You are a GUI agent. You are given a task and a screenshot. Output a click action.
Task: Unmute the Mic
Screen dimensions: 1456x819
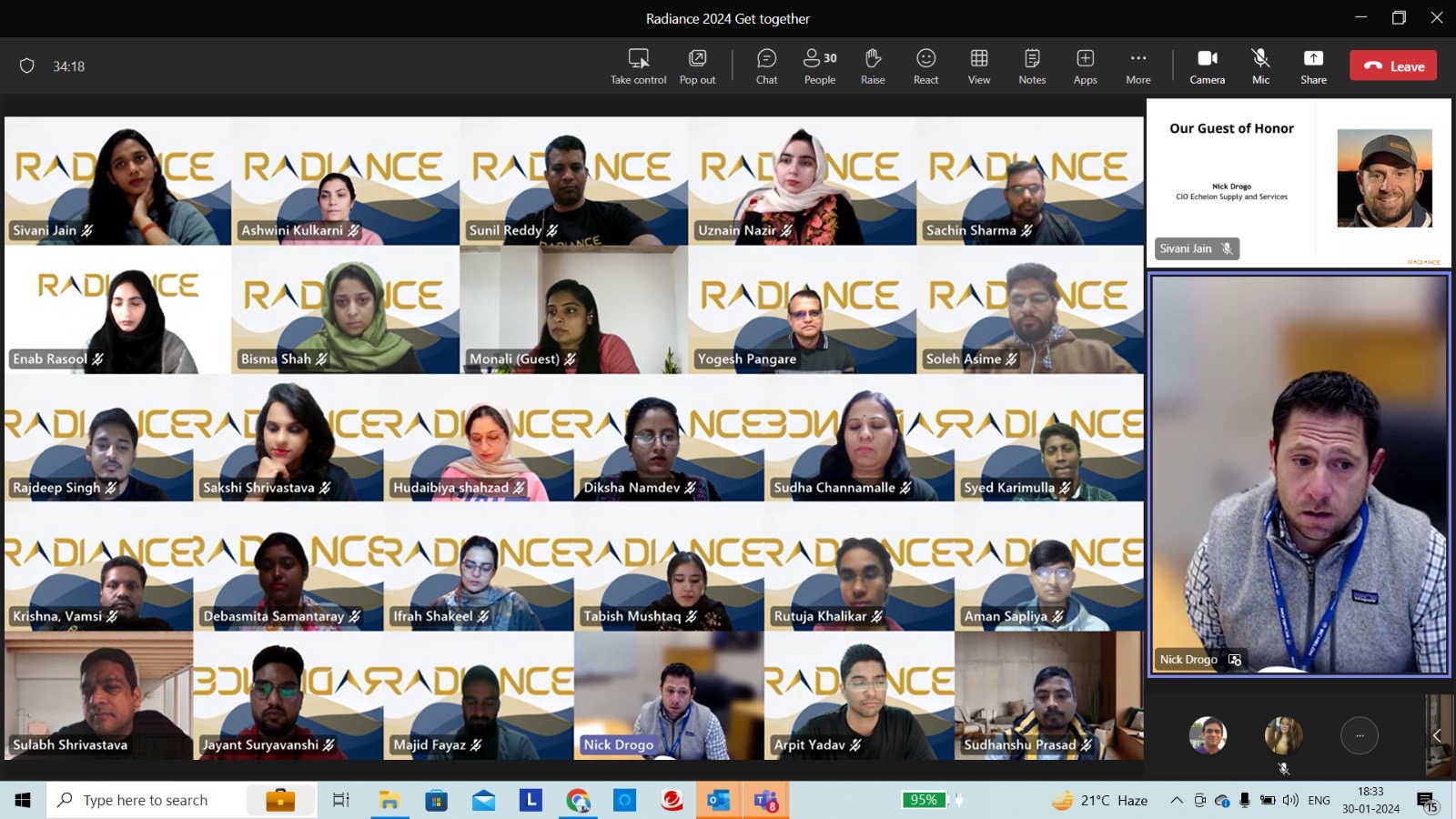point(1260,66)
